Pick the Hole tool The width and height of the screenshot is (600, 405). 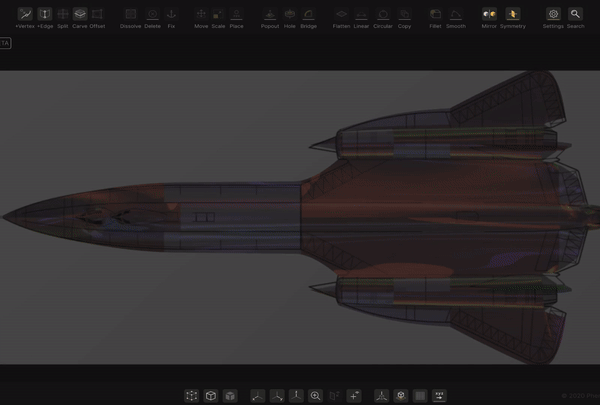(290, 18)
